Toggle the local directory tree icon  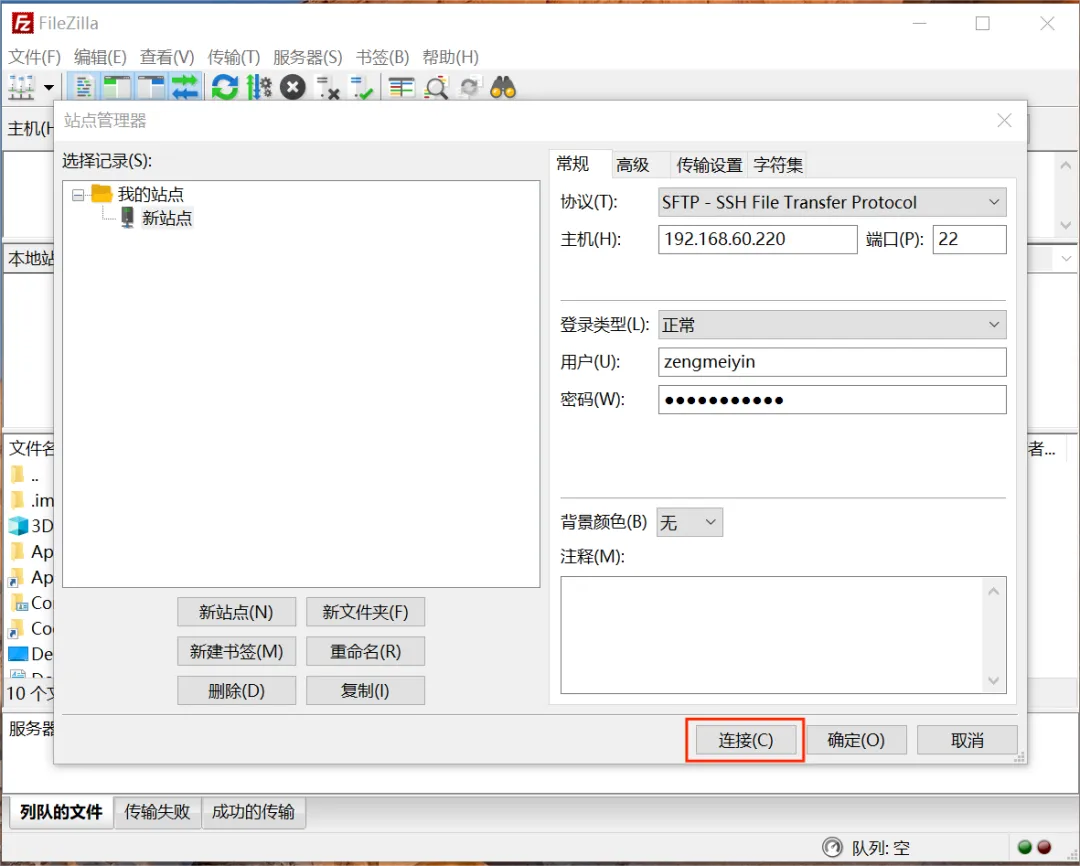[x=117, y=87]
